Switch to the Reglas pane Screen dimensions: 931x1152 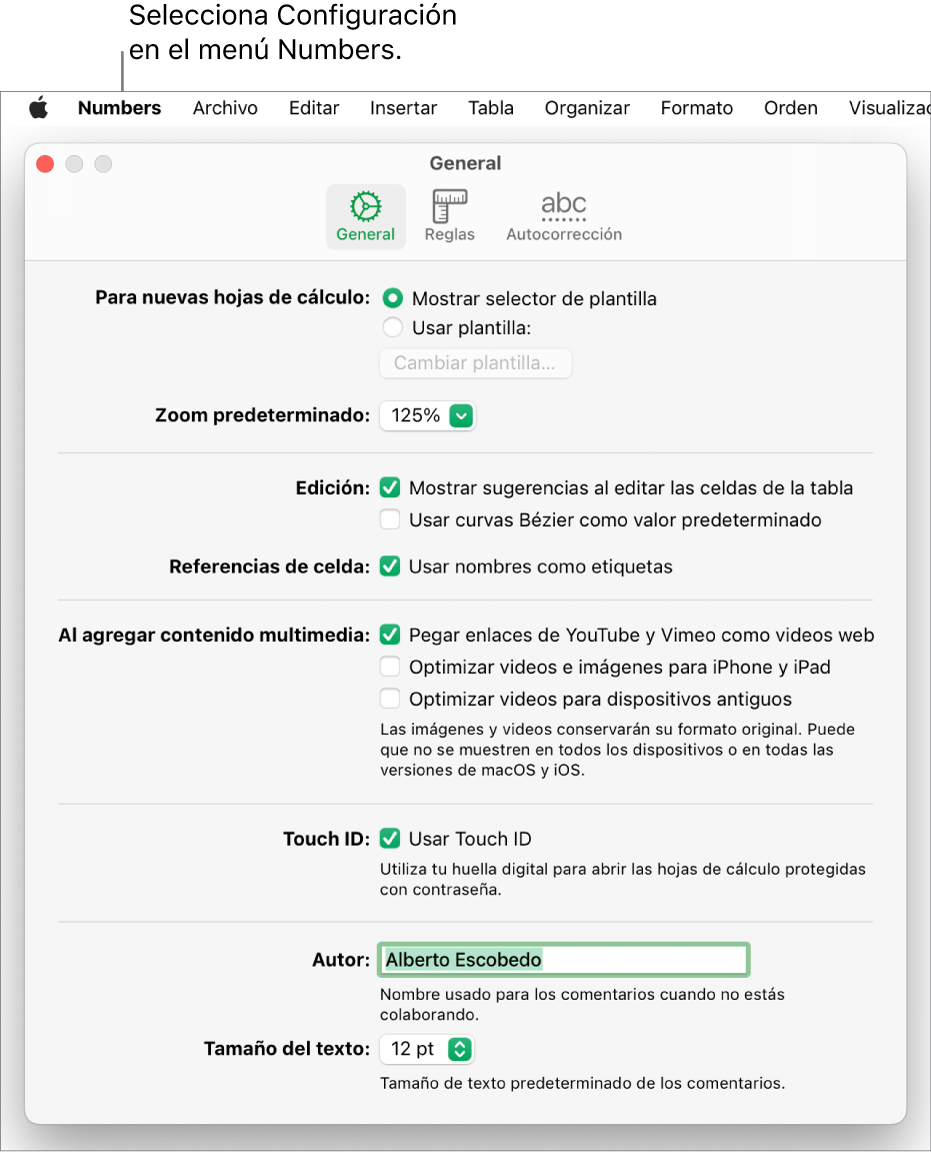click(450, 215)
